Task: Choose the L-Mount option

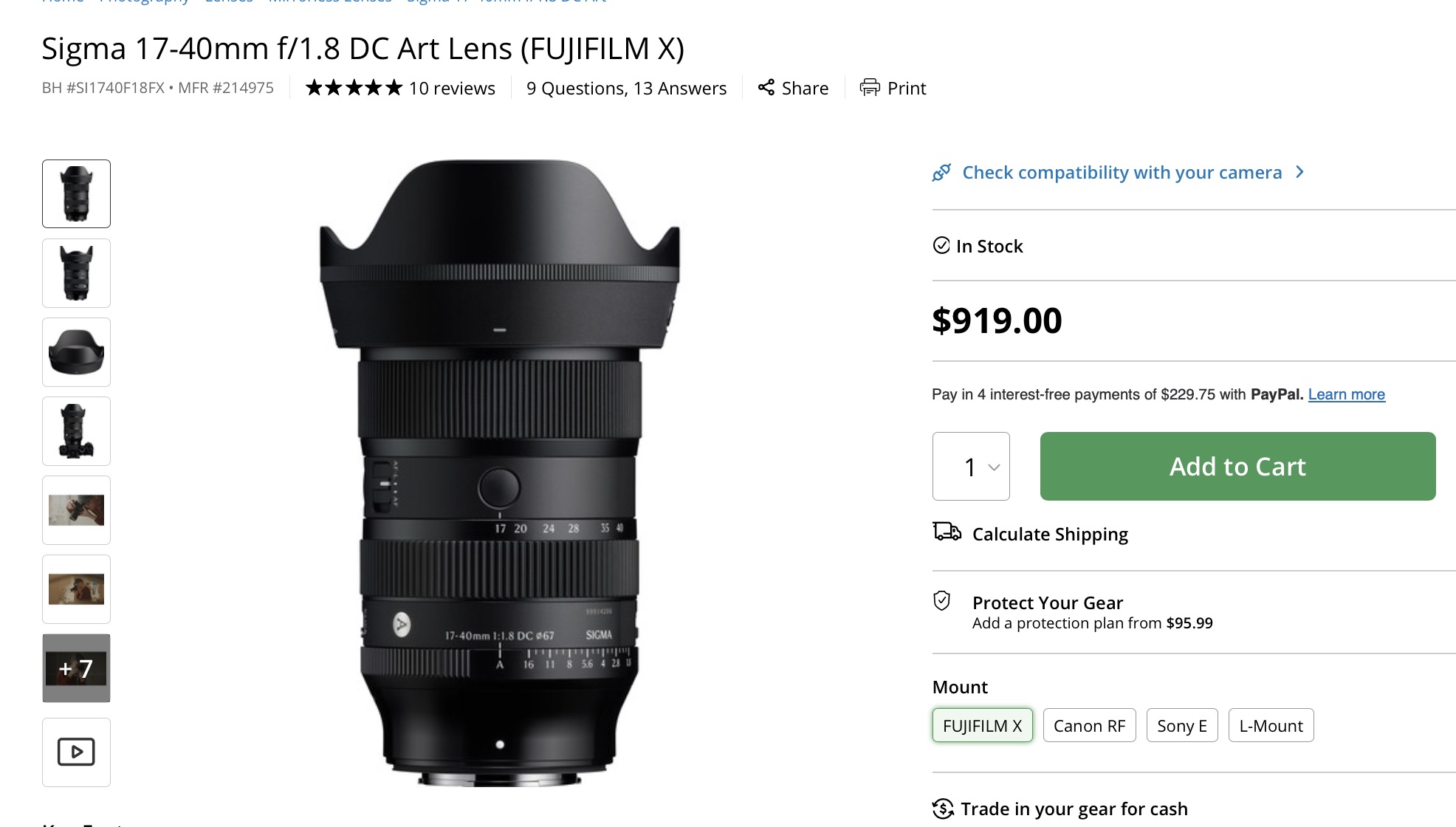Action: pos(1271,726)
